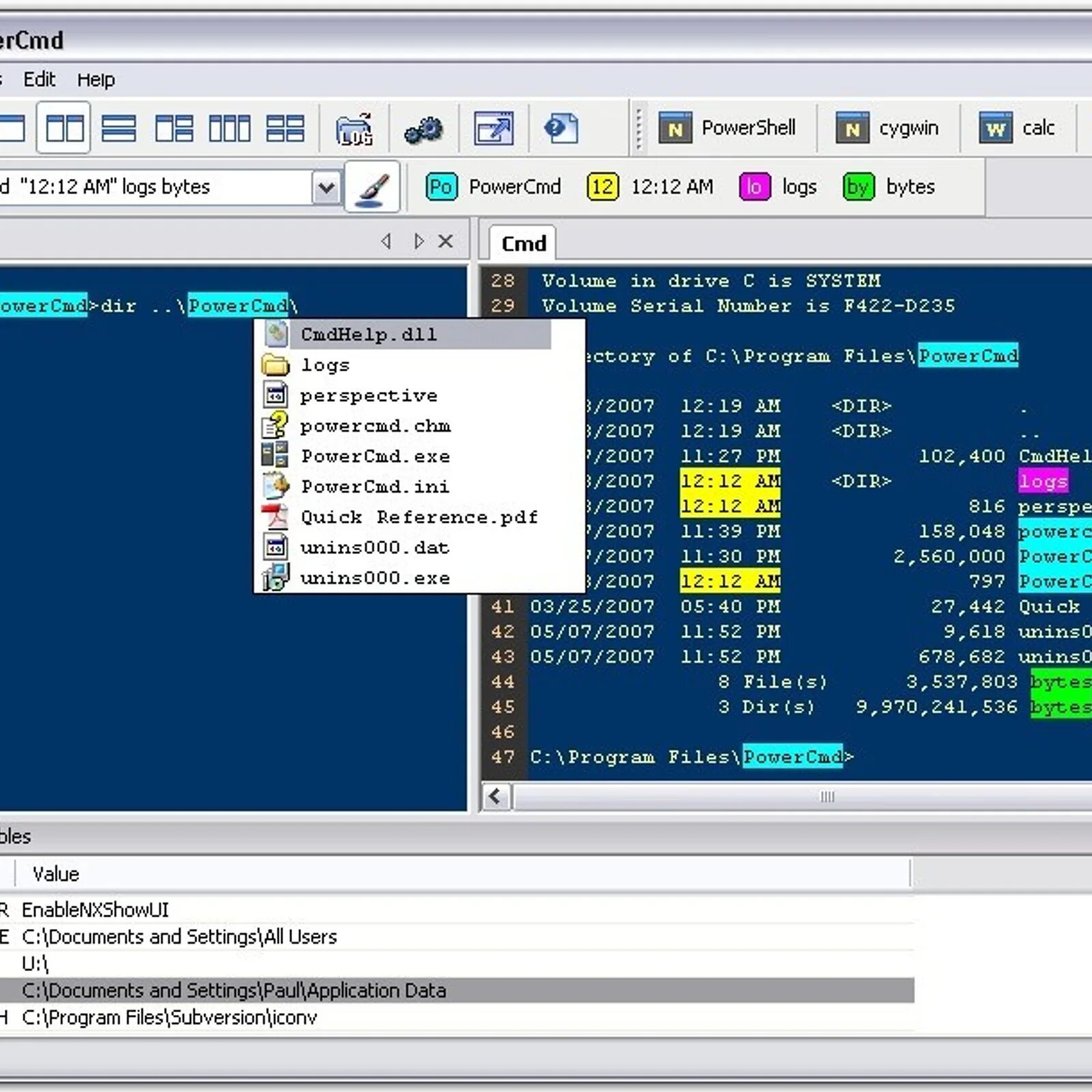This screenshot has height=1092, width=1092.
Task: Open the Help menu
Action: point(96,80)
